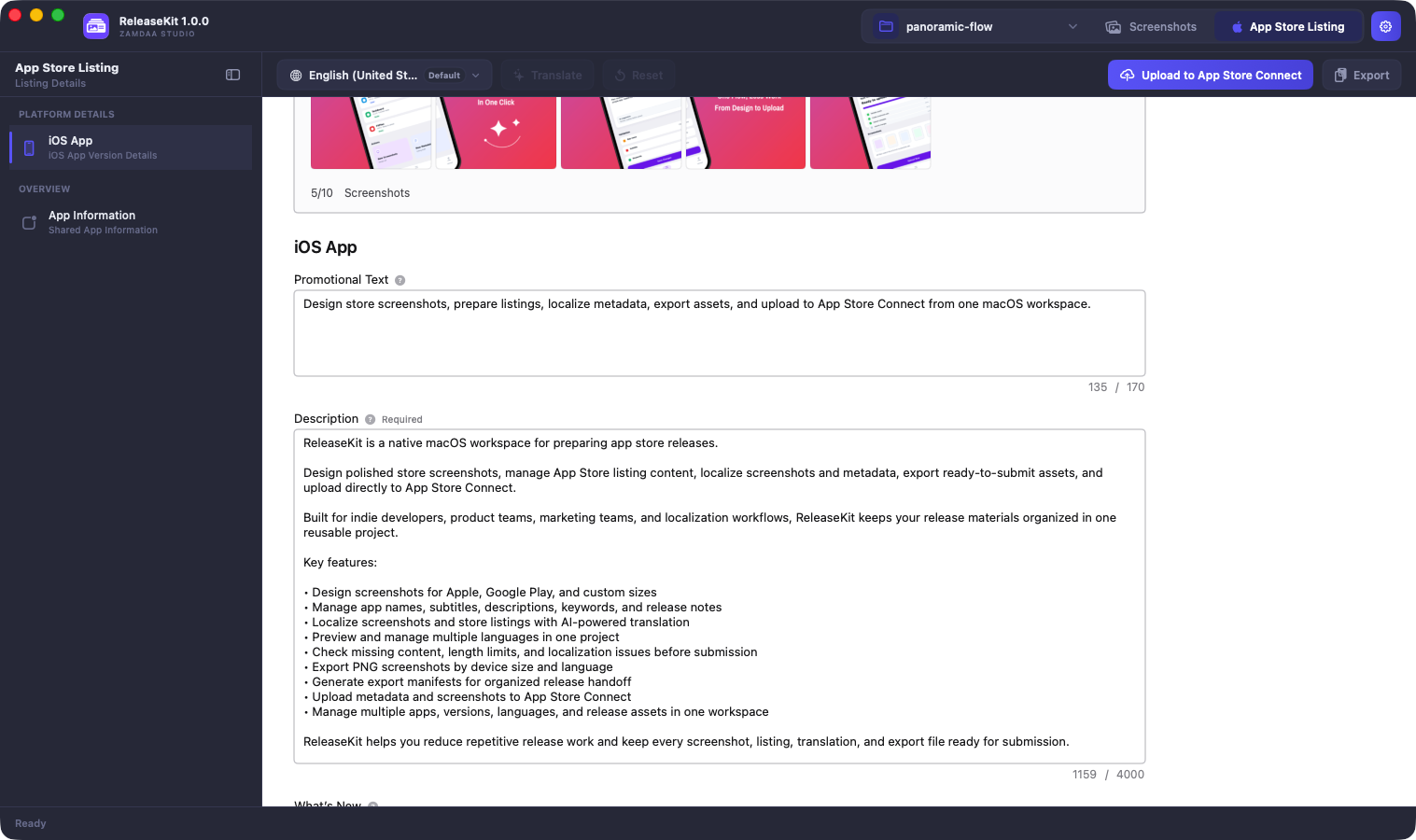Viewport: 1416px width, 840px height.
Task: Expand the English (United States) language dropdown
Action: coord(385,76)
